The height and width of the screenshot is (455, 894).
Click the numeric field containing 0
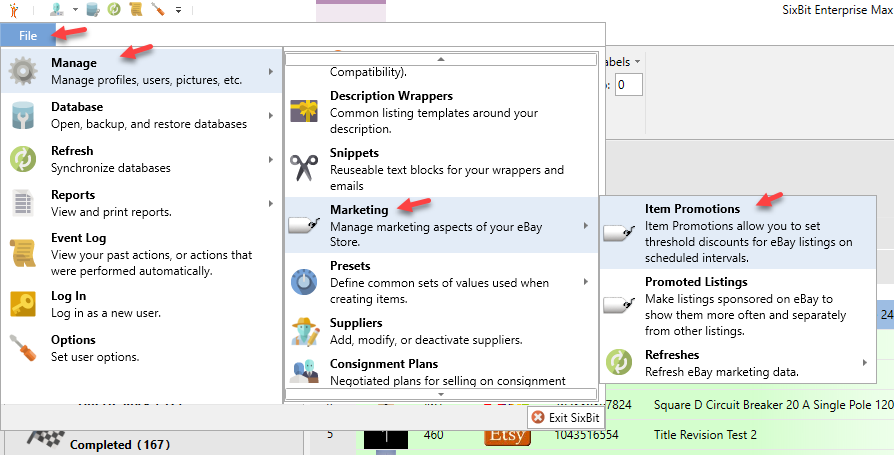pos(629,84)
